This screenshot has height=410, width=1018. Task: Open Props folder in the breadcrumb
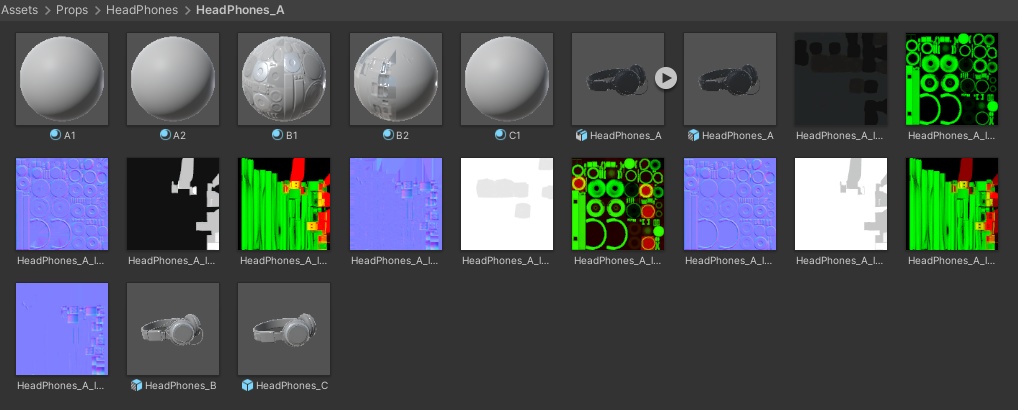[73, 10]
